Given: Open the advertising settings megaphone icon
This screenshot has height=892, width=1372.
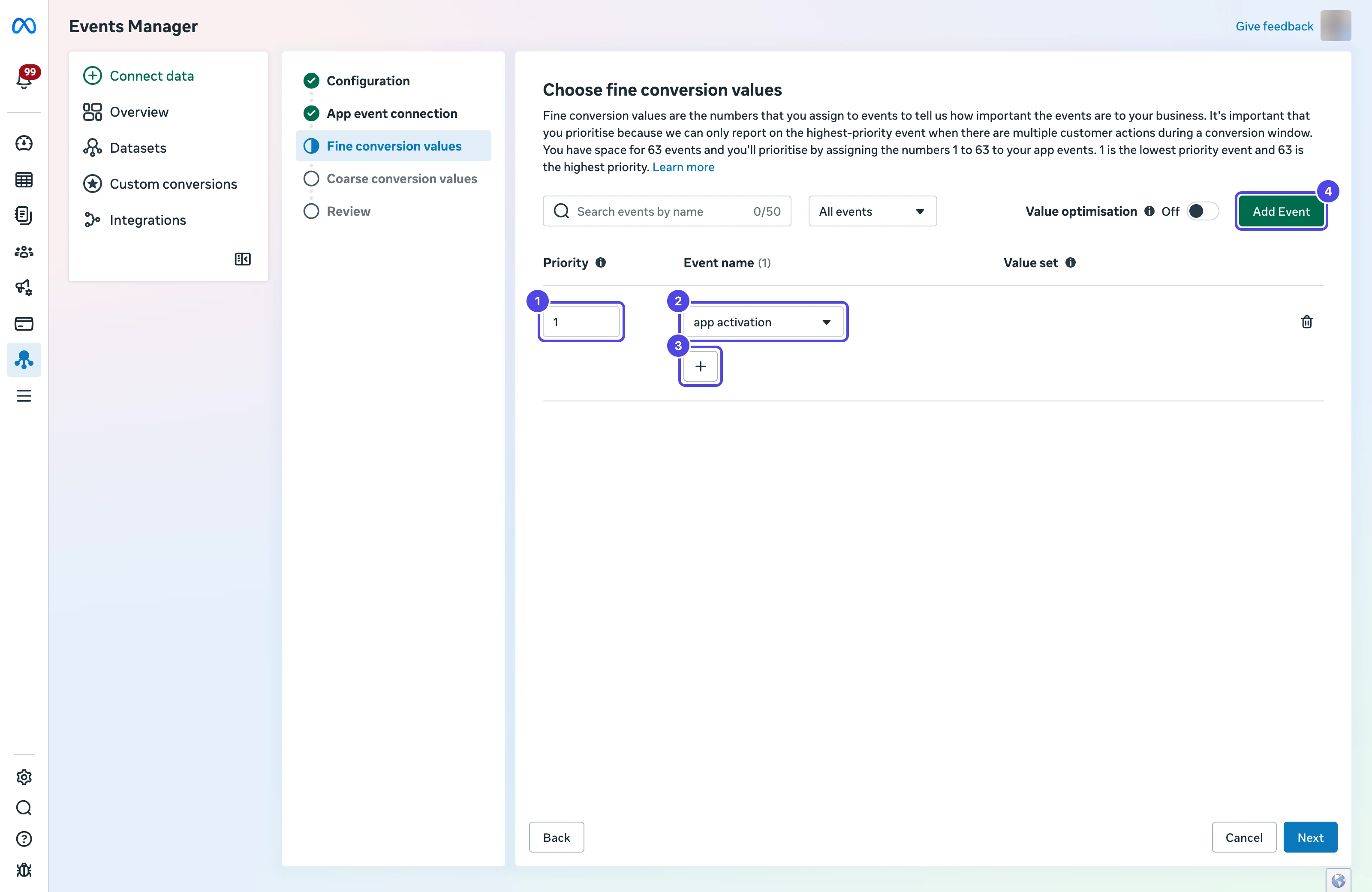Looking at the screenshot, I should pos(24,287).
